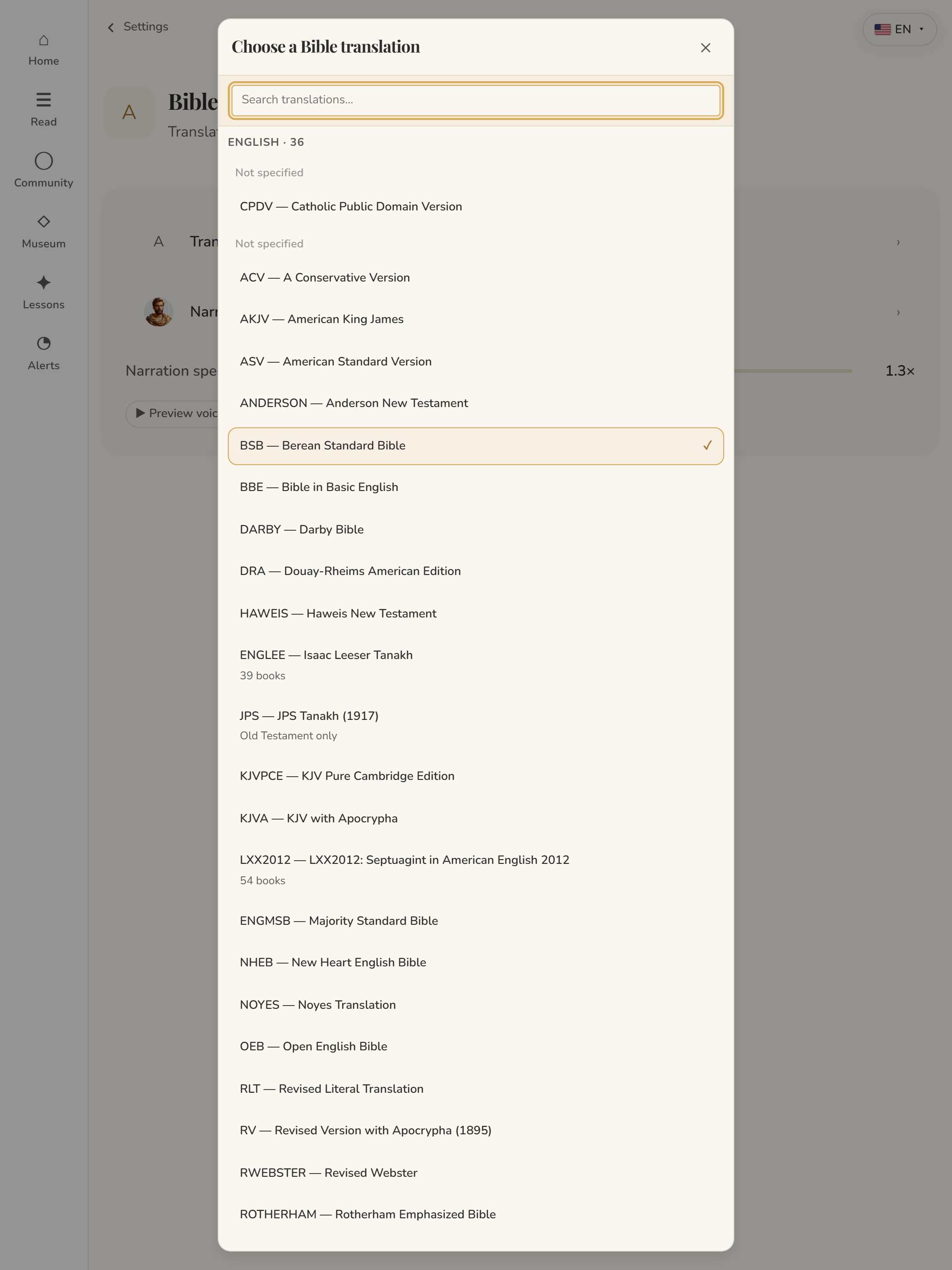Expand the Narrator row chevron
This screenshot has height=1270, width=952.
898,312
